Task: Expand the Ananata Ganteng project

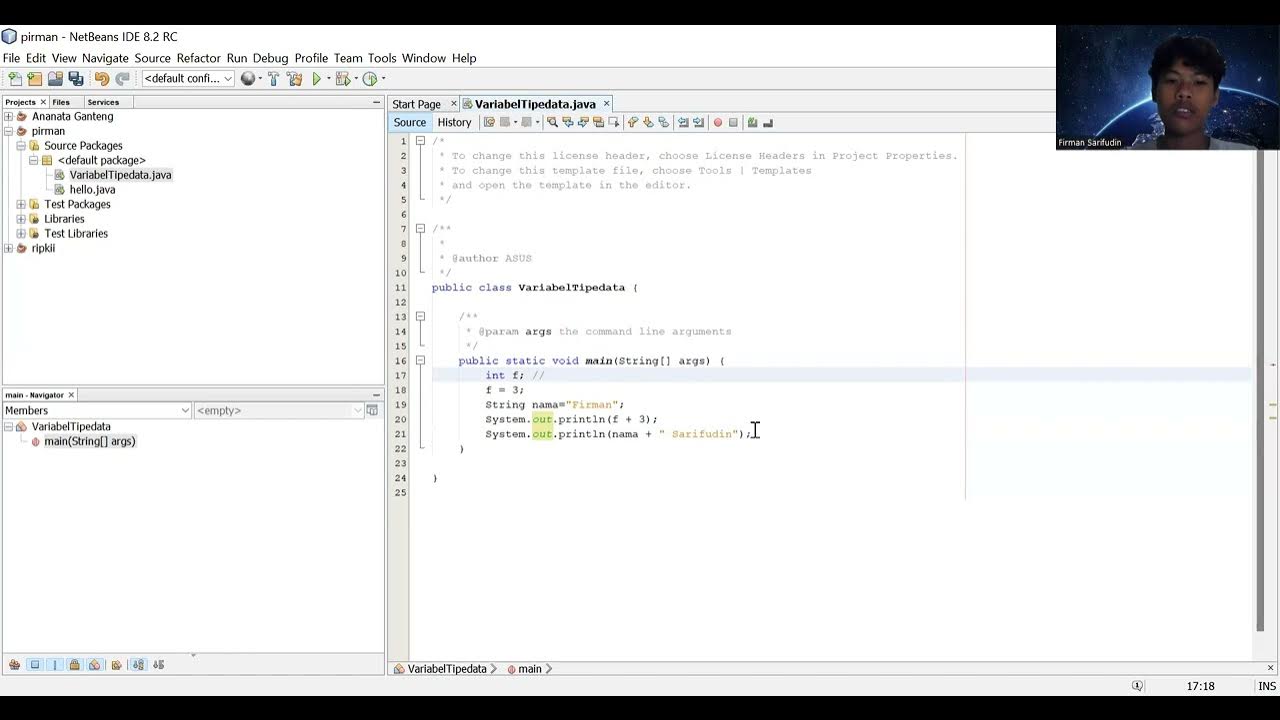Action: point(8,116)
